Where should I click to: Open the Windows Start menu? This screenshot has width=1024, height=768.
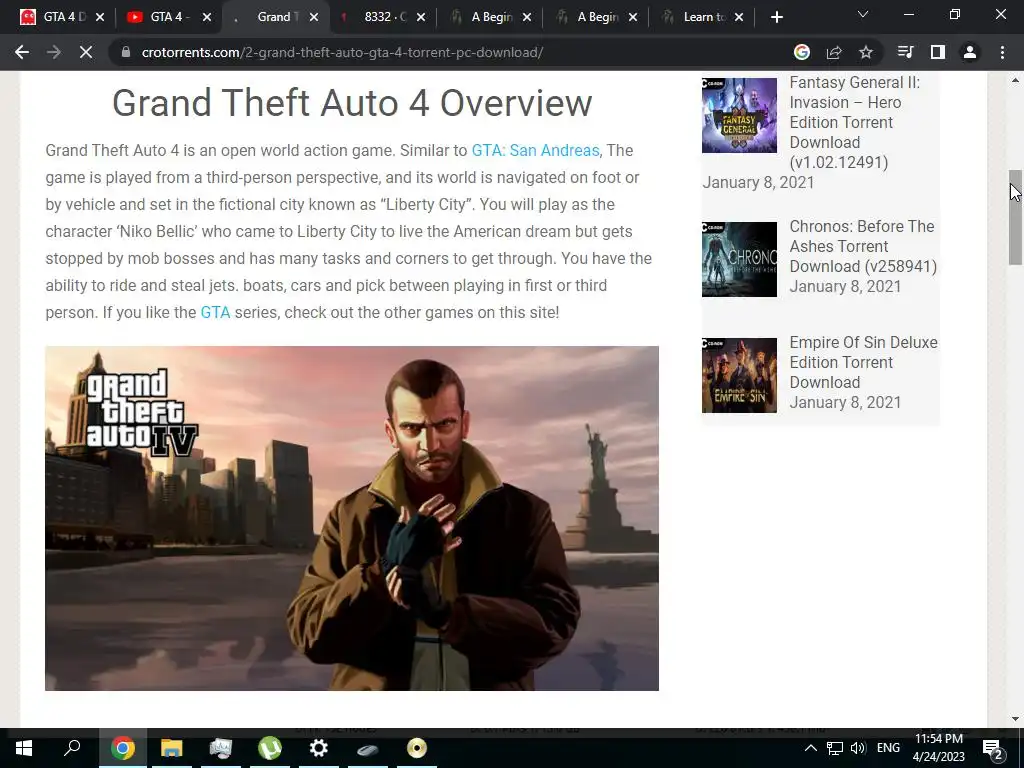(24, 748)
